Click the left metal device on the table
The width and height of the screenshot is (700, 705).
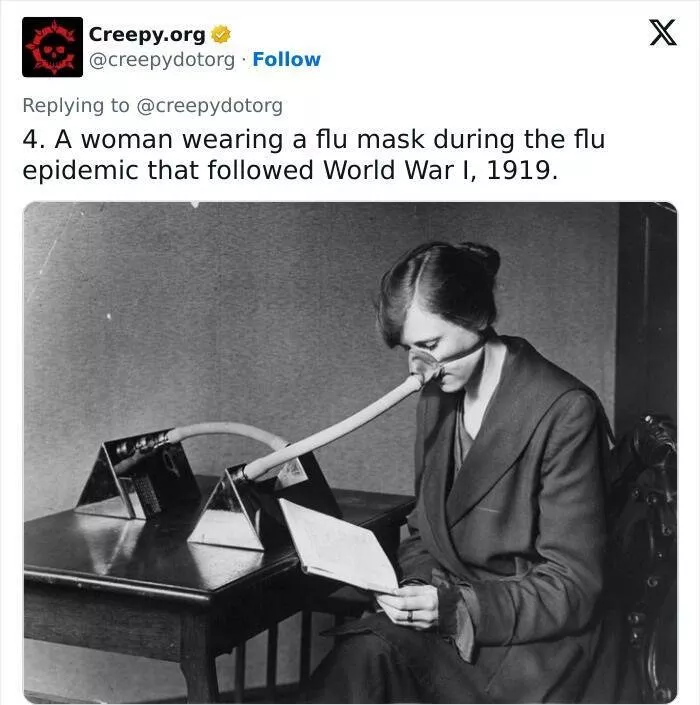138,480
